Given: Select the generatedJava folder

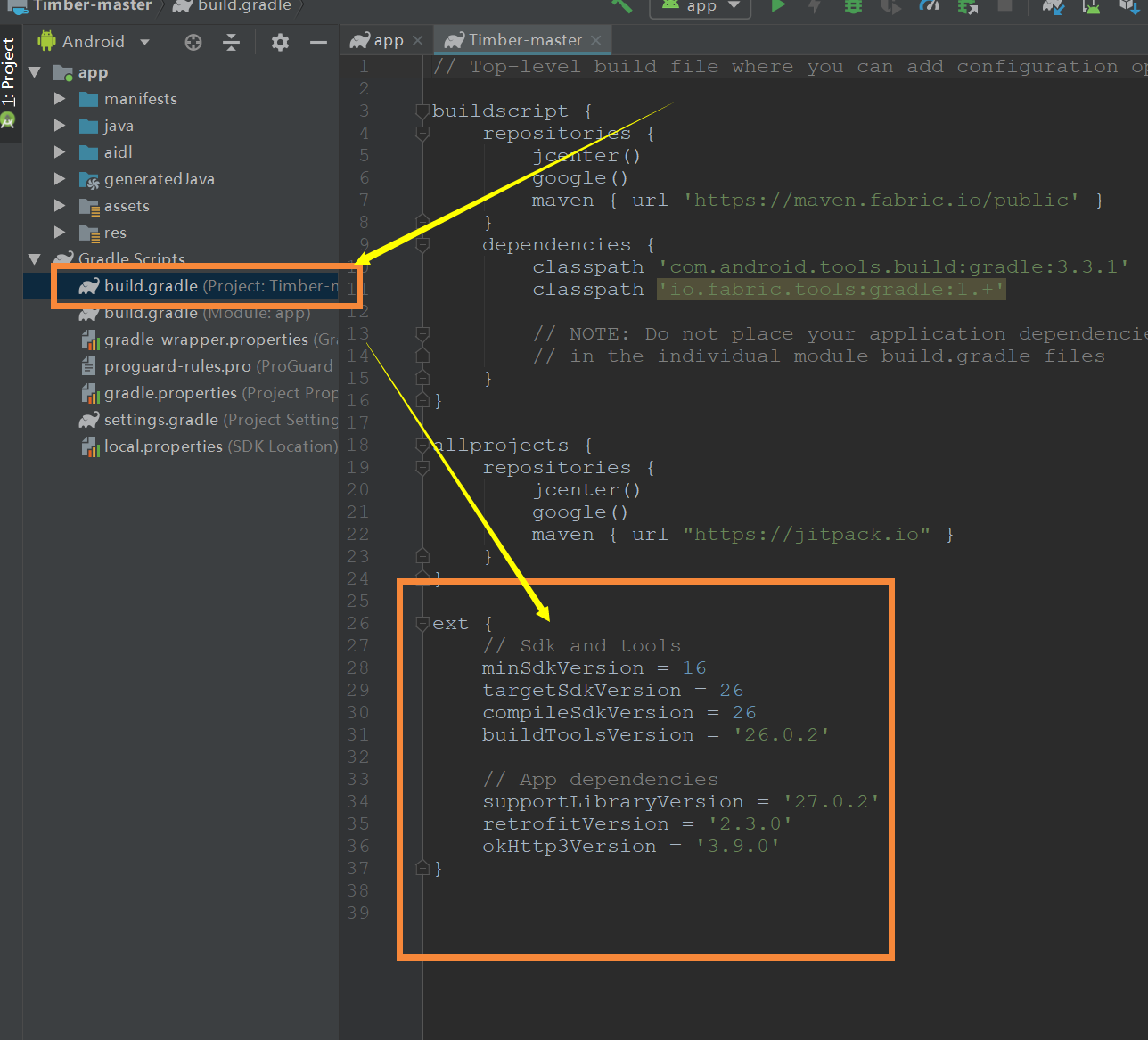Looking at the screenshot, I should point(147,179).
